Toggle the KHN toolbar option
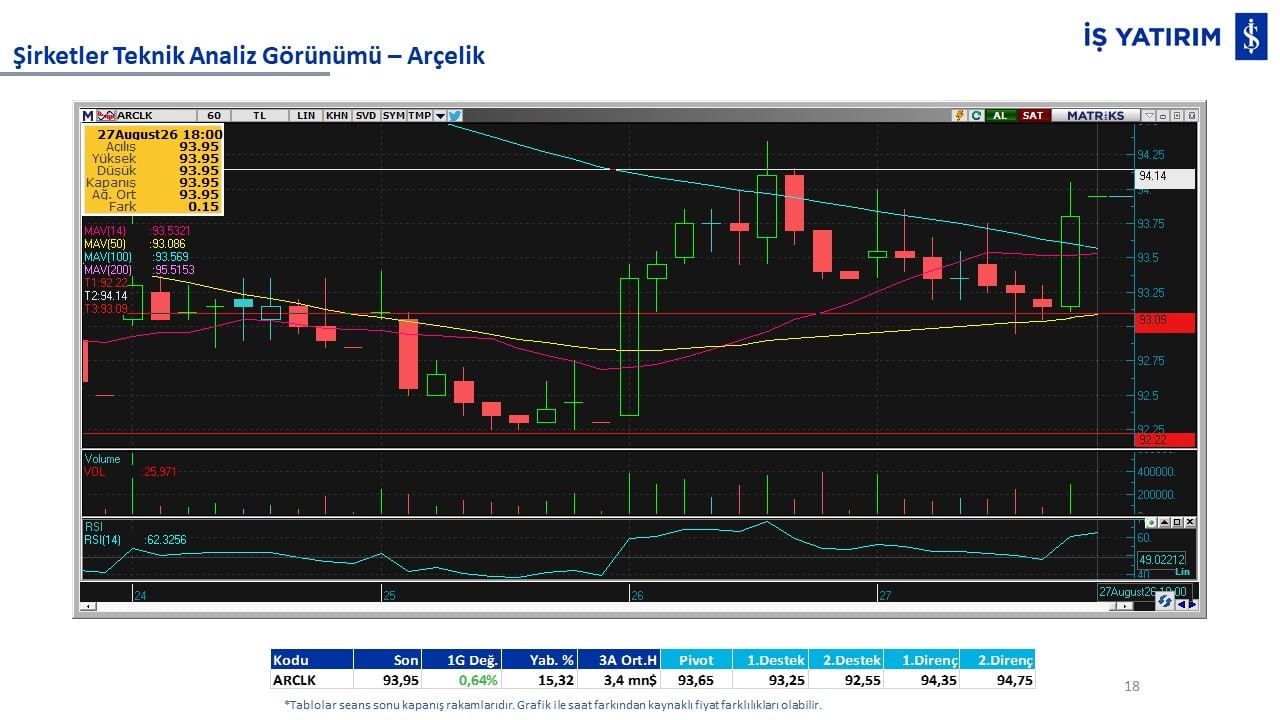The height and width of the screenshot is (720, 1280). [x=337, y=116]
